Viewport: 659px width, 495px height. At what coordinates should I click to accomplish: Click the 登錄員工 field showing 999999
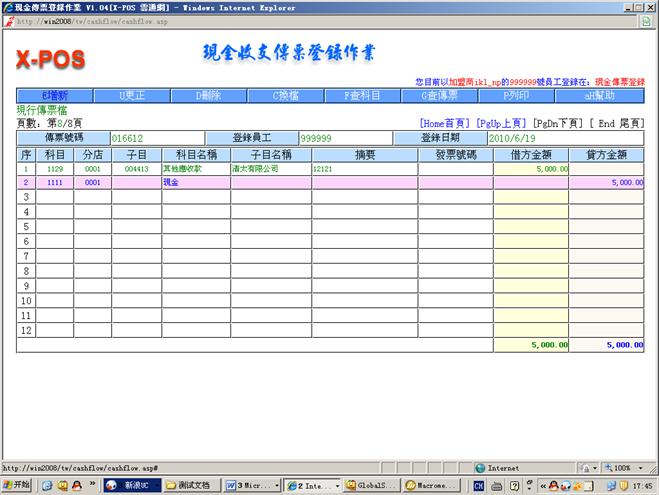[345, 139]
